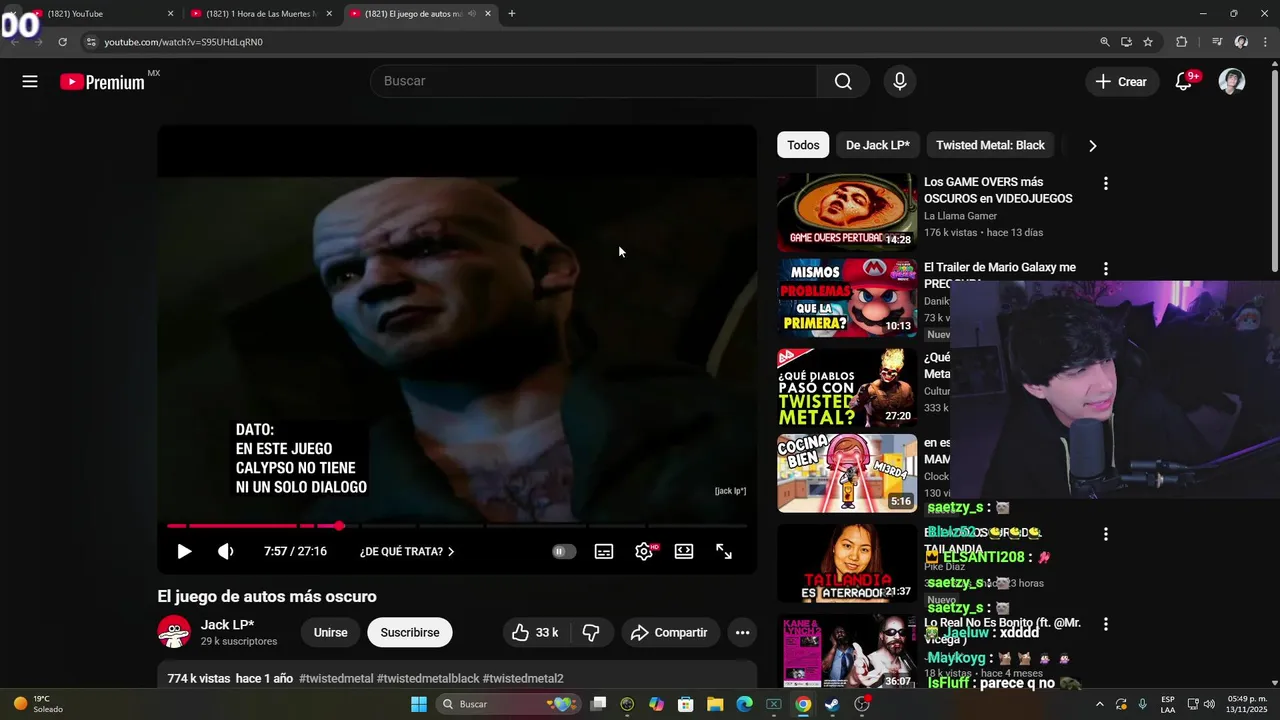This screenshot has width=1280, height=720.
Task: Open Chrome zoom magnifier in address bar
Action: 1105,42
